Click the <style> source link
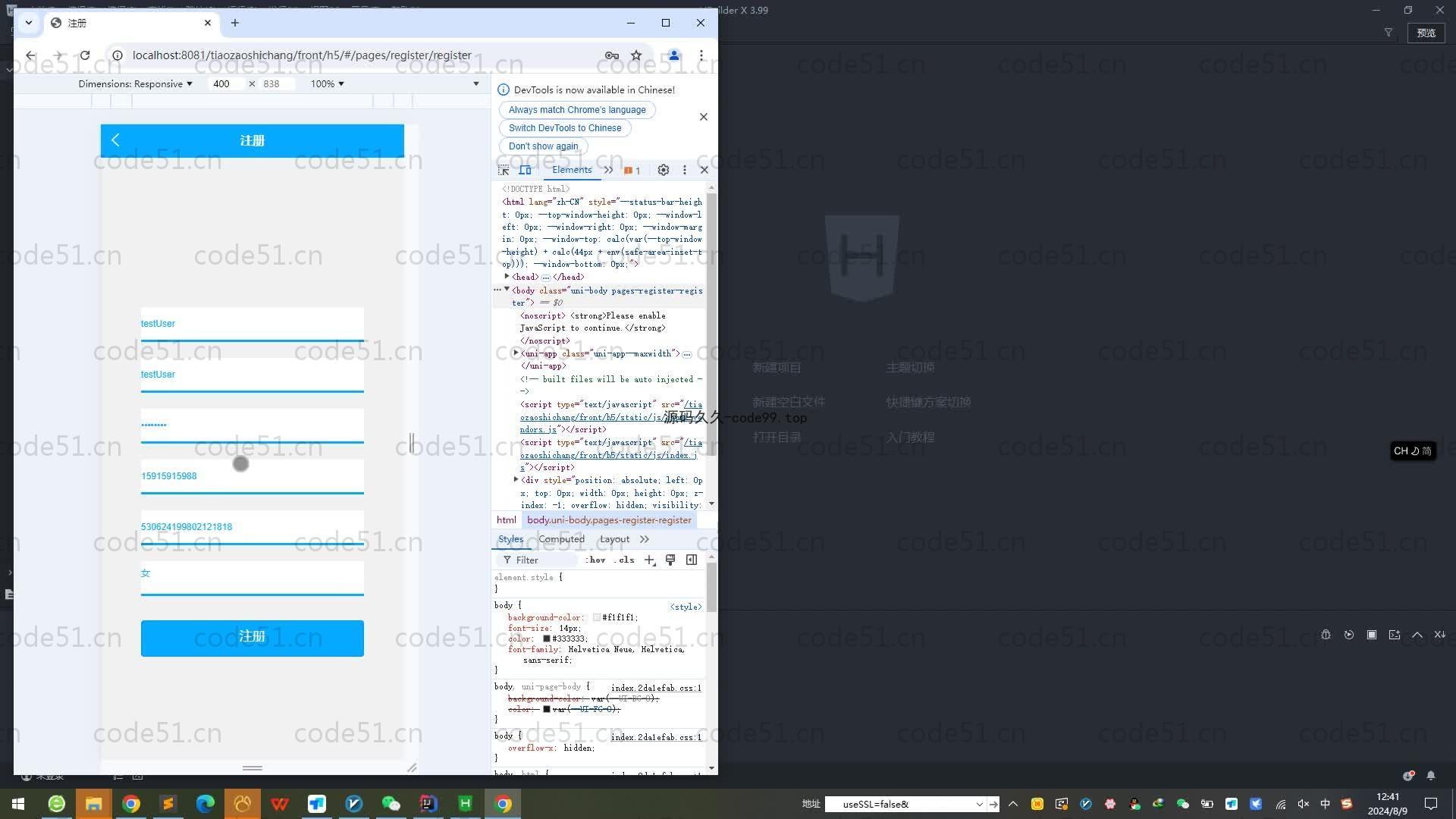Viewport: 1456px width, 819px height. tap(686, 607)
